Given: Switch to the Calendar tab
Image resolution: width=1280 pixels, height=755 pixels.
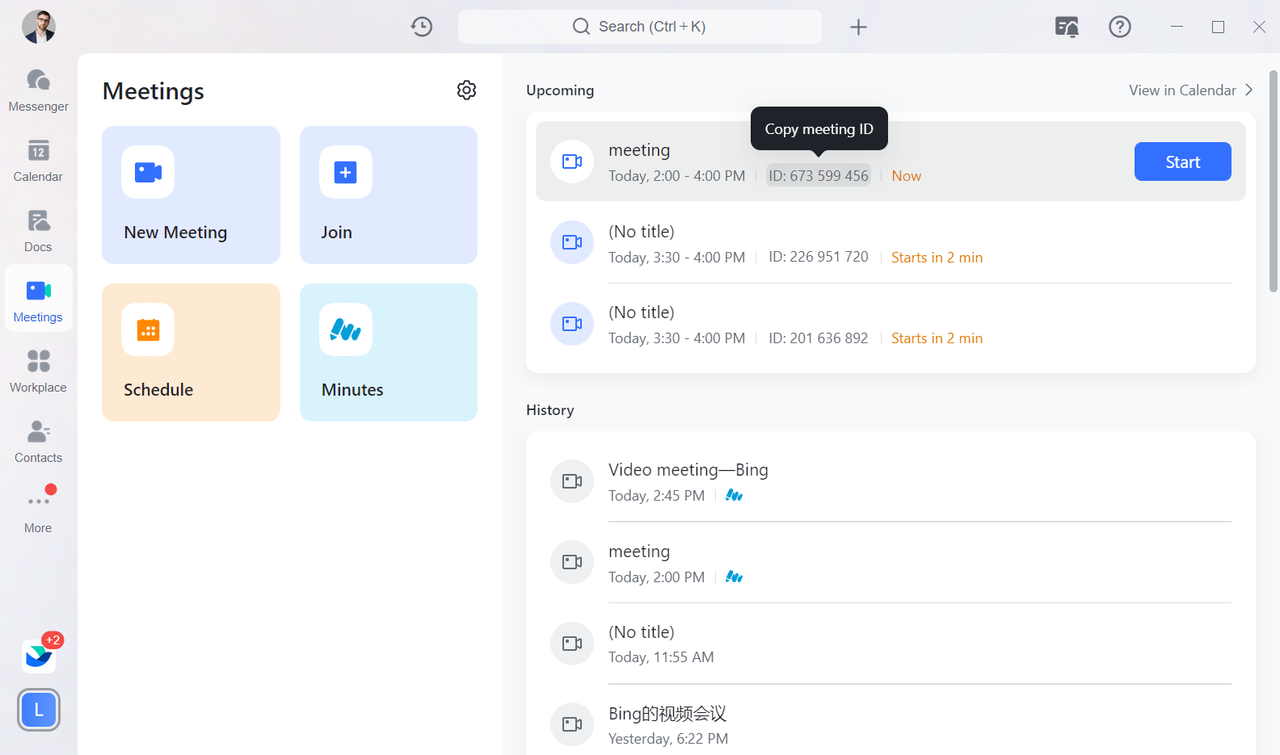Looking at the screenshot, I should click(38, 160).
